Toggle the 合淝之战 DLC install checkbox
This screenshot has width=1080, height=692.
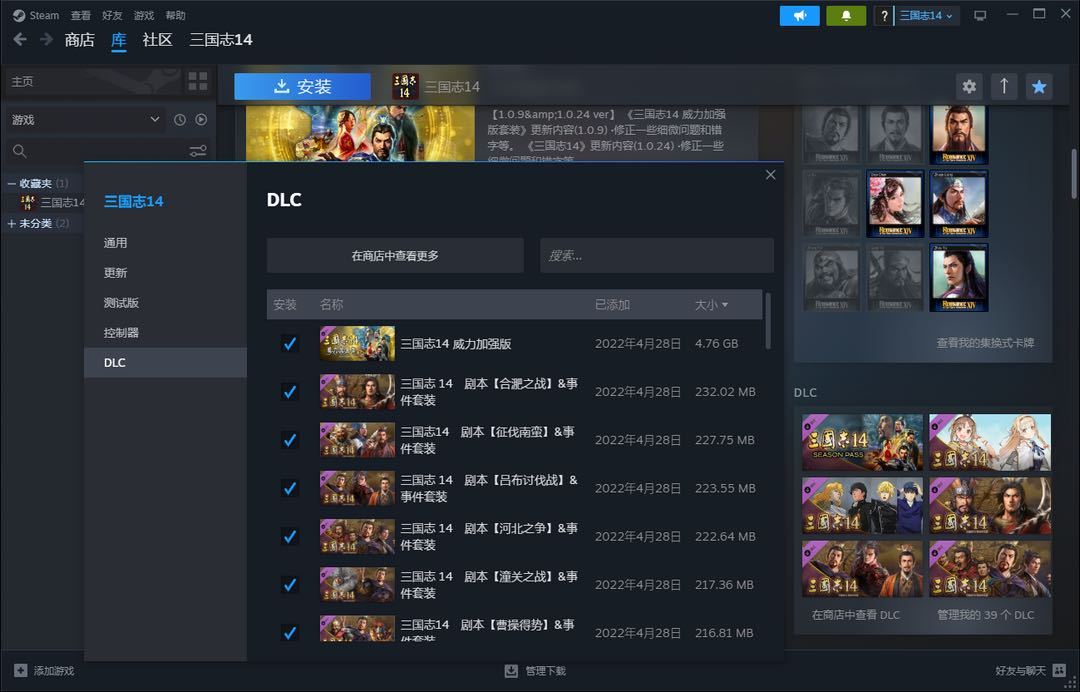(x=290, y=392)
